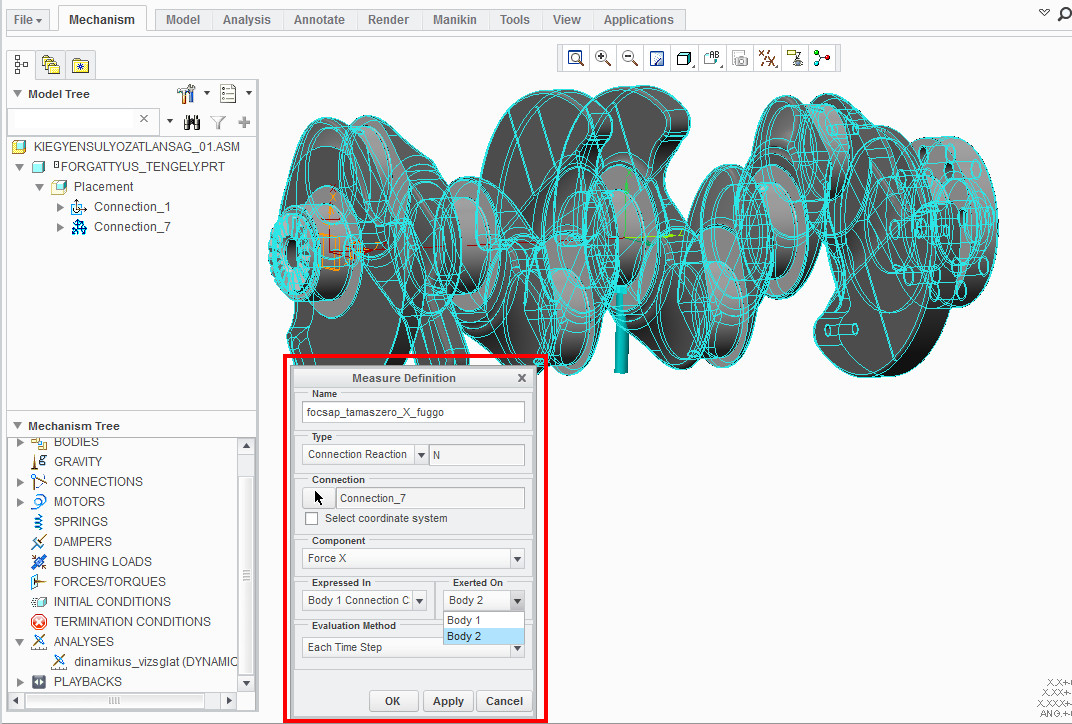Click Mechanism Tree horizontal scrollbar thumb
1072x724 pixels.
pyautogui.click(x=114, y=701)
